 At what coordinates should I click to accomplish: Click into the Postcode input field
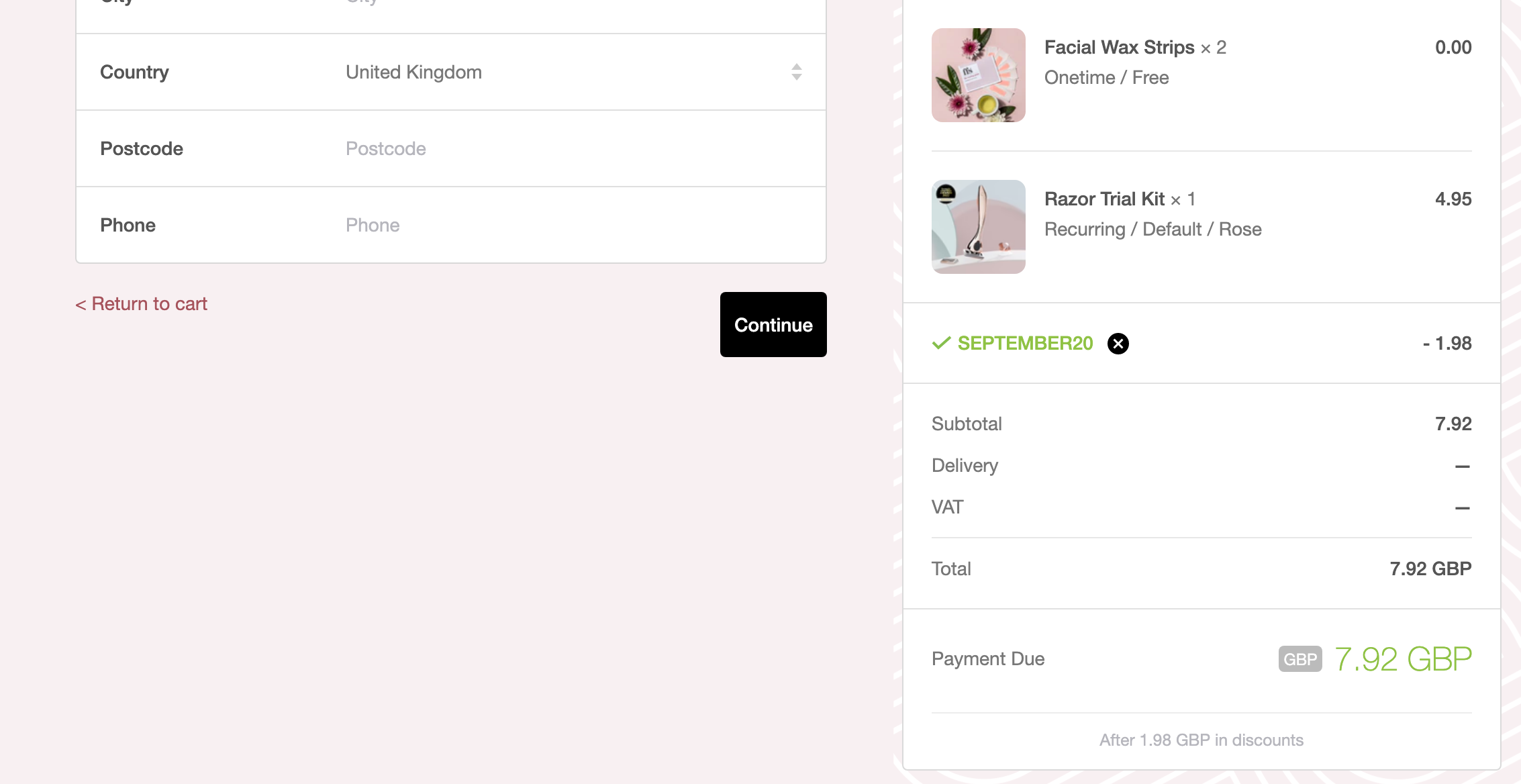(x=574, y=148)
